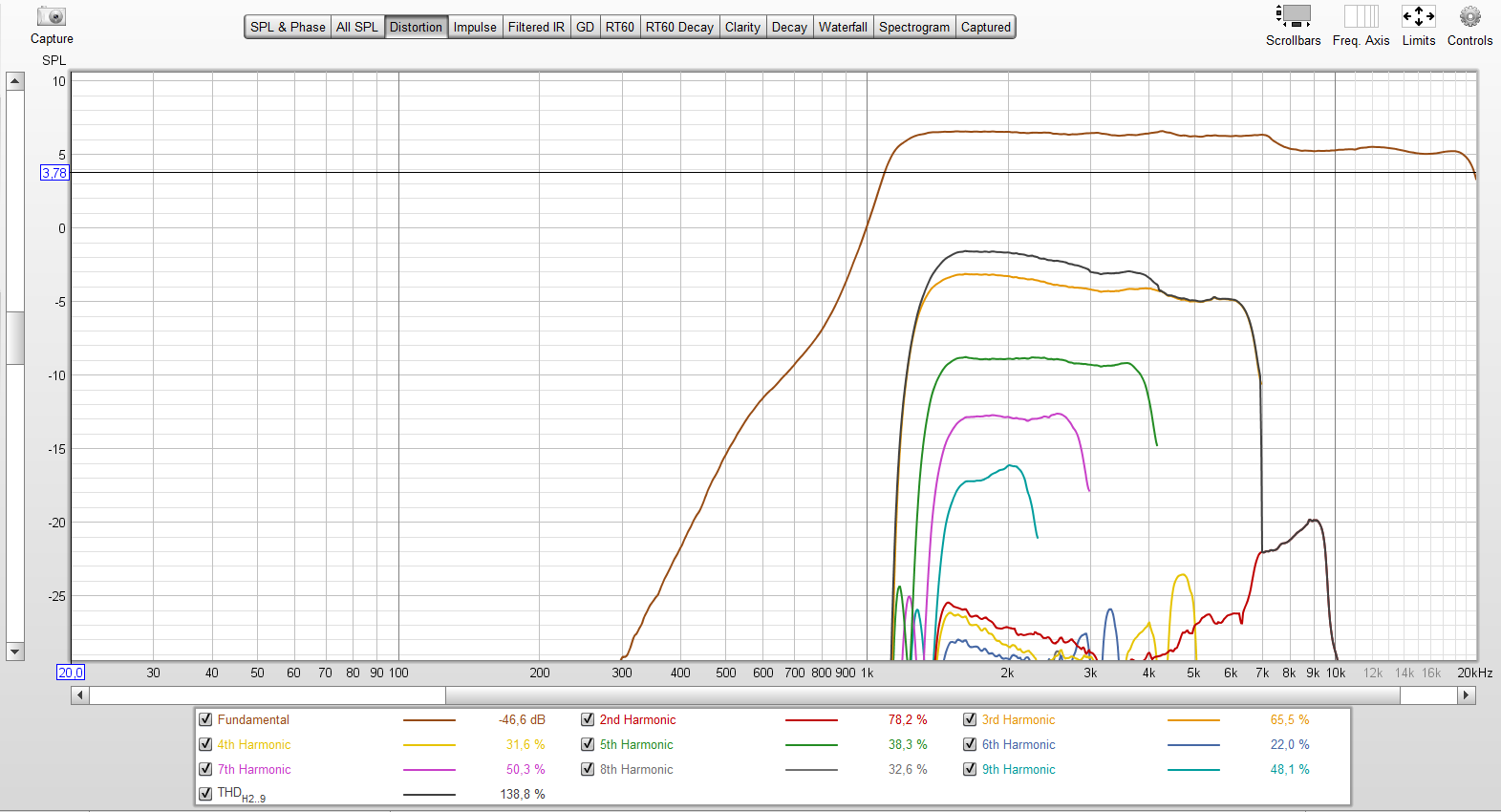Show the Clarity tab

[x=742, y=27]
